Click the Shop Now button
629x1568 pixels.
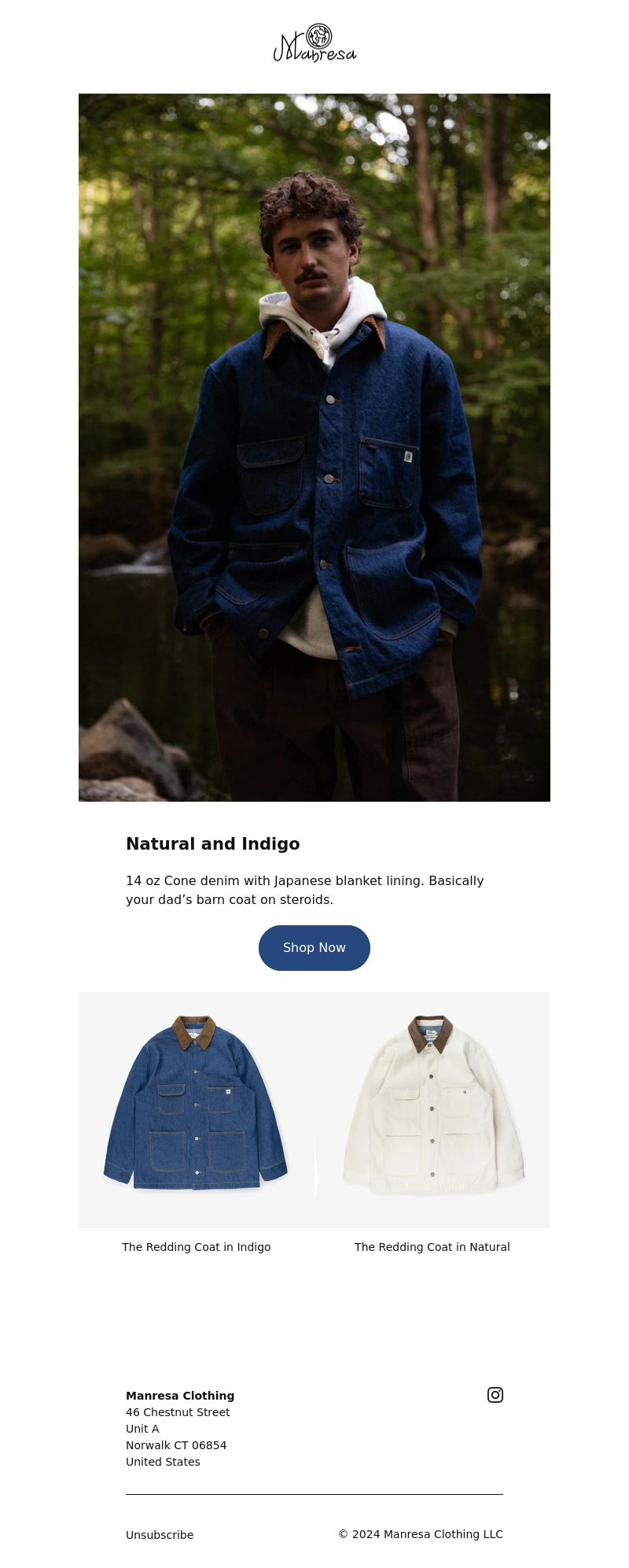pyautogui.click(x=314, y=948)
